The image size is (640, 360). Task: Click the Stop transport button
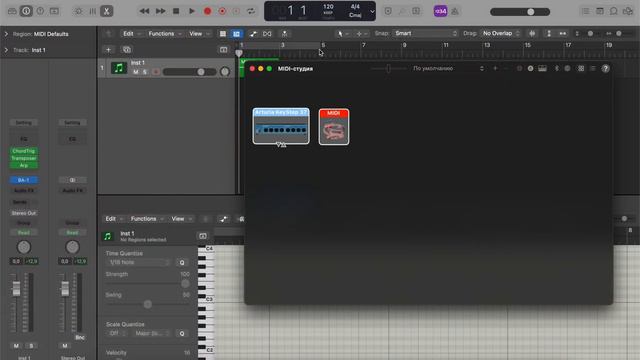[176, 11]
